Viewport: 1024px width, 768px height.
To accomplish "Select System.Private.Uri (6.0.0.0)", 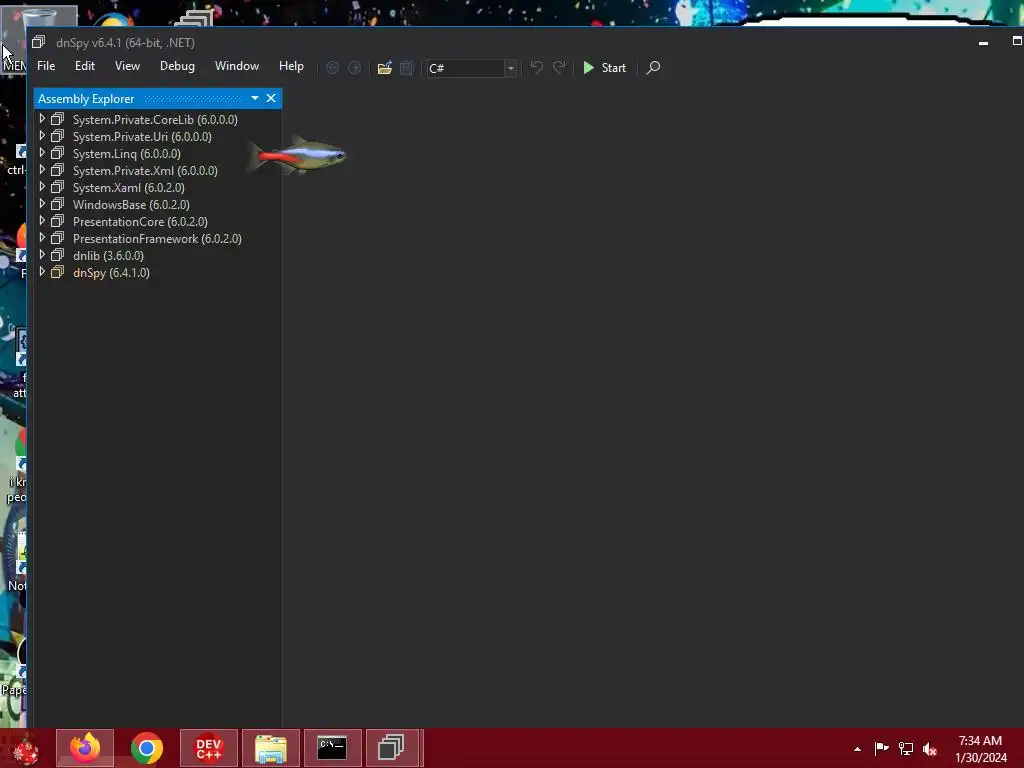I will coord(142,136).
